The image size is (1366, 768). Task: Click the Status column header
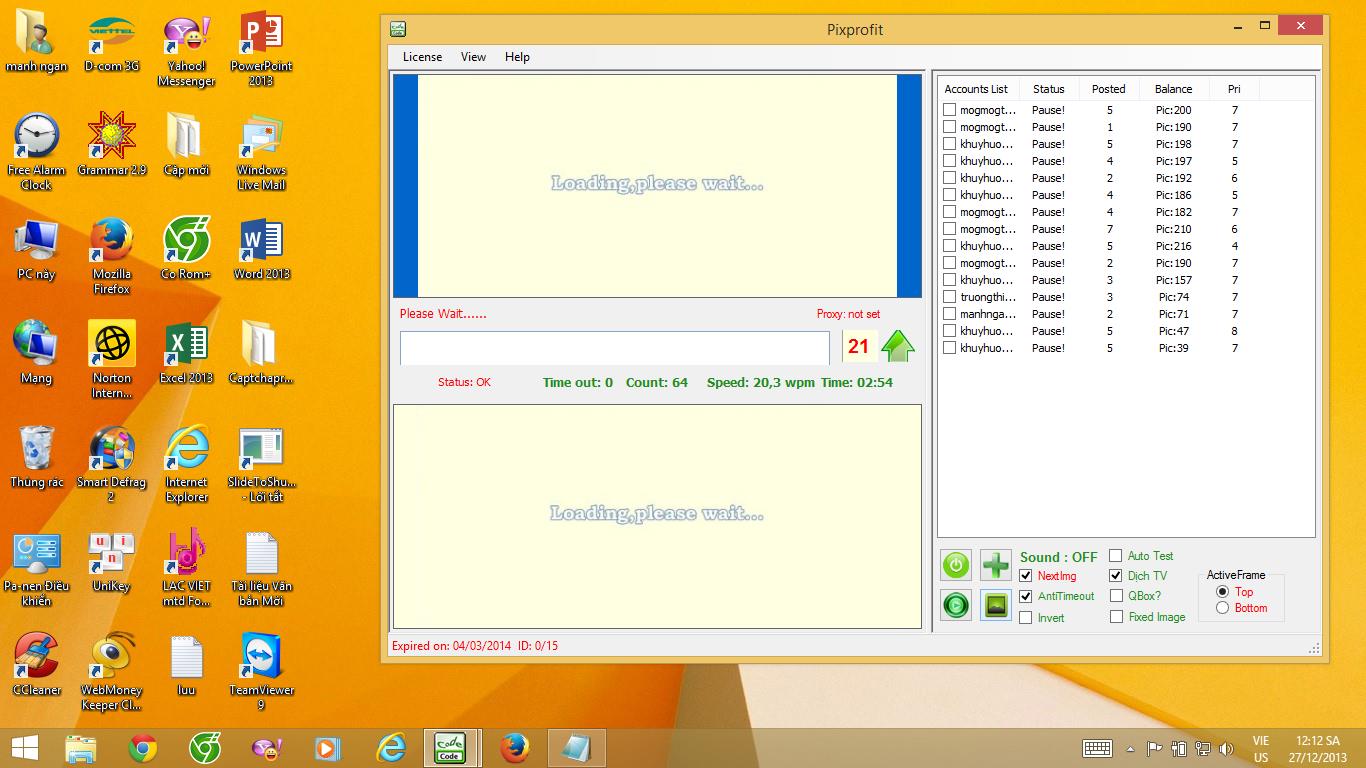(1049, 89)
